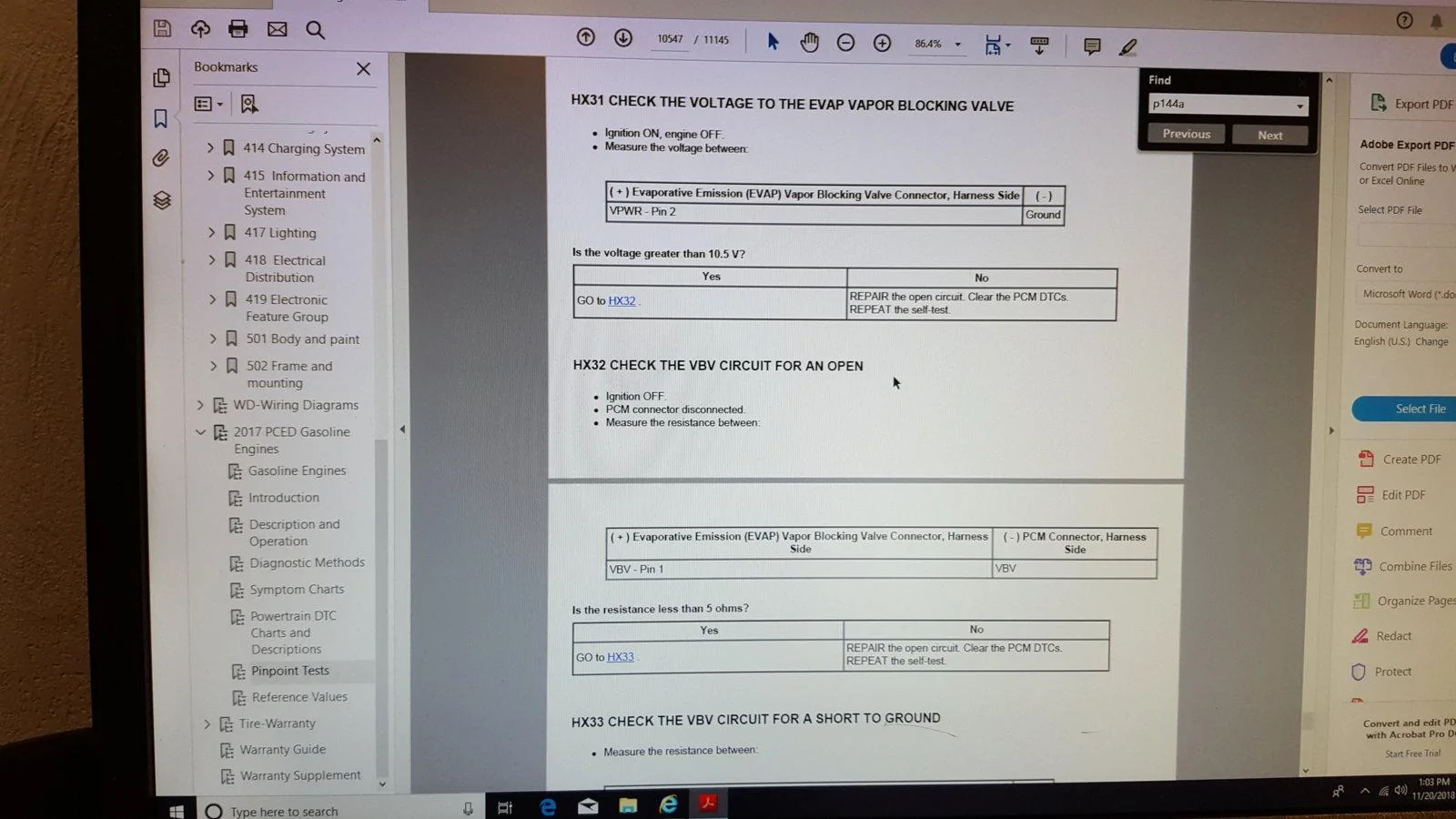Open Diagnostic Methods bookmark
Image resolution: width=1456 pixels, height=819 pixels.
(x=308, y=563)
